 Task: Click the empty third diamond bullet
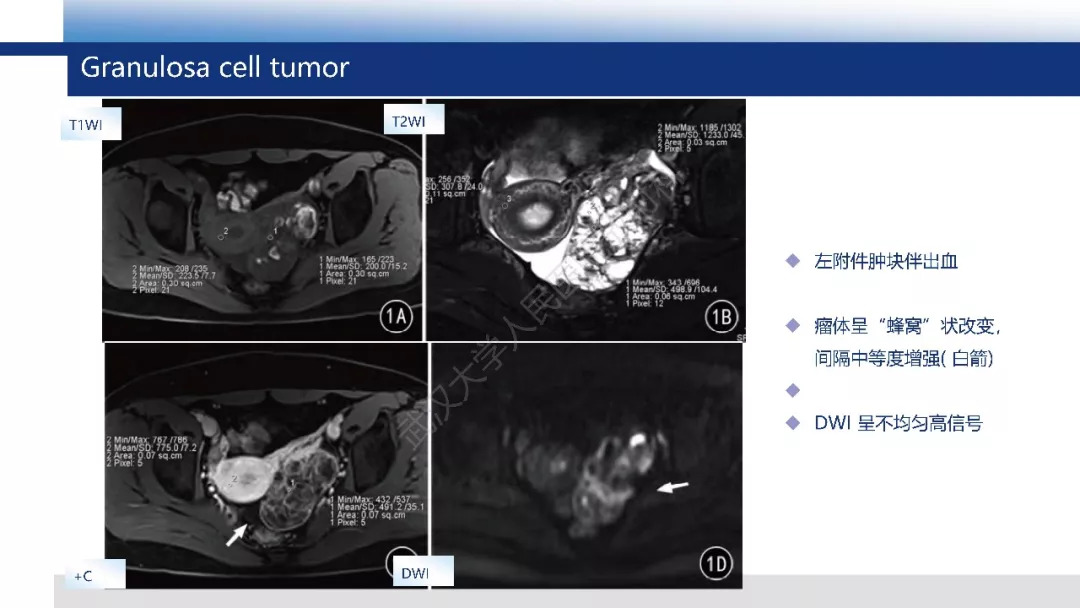(x=793, y=390)
